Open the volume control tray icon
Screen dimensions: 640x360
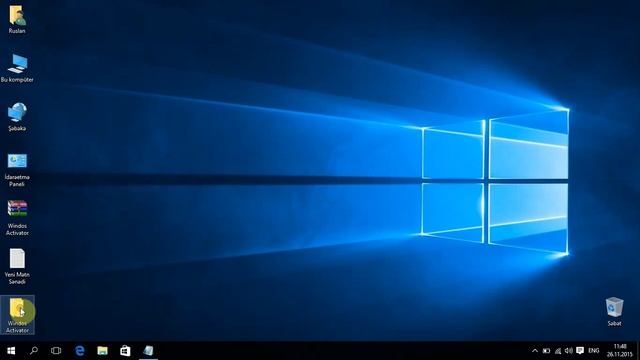[x=569, y=351]
